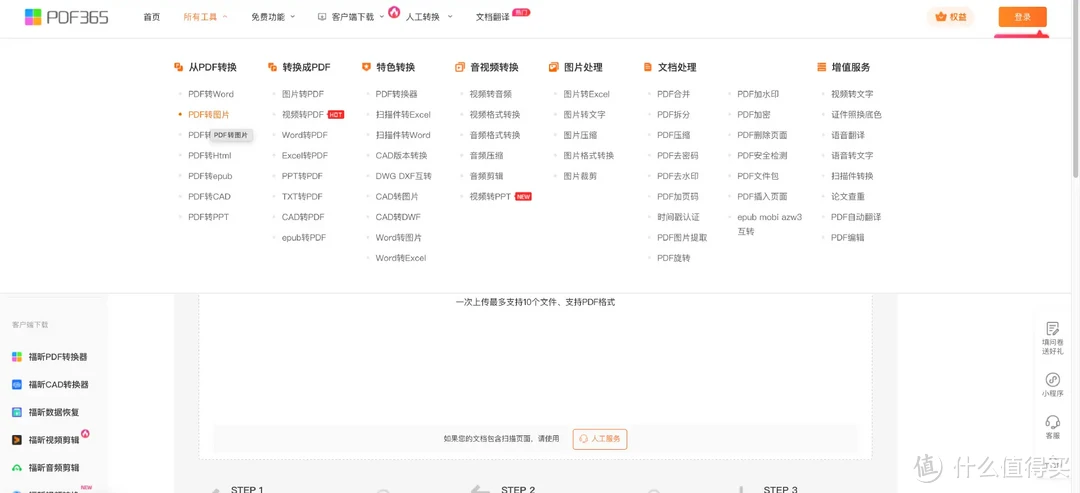Click the orange 登录 button
This screenshot has height=493, width=1080.
point(1022,17)
